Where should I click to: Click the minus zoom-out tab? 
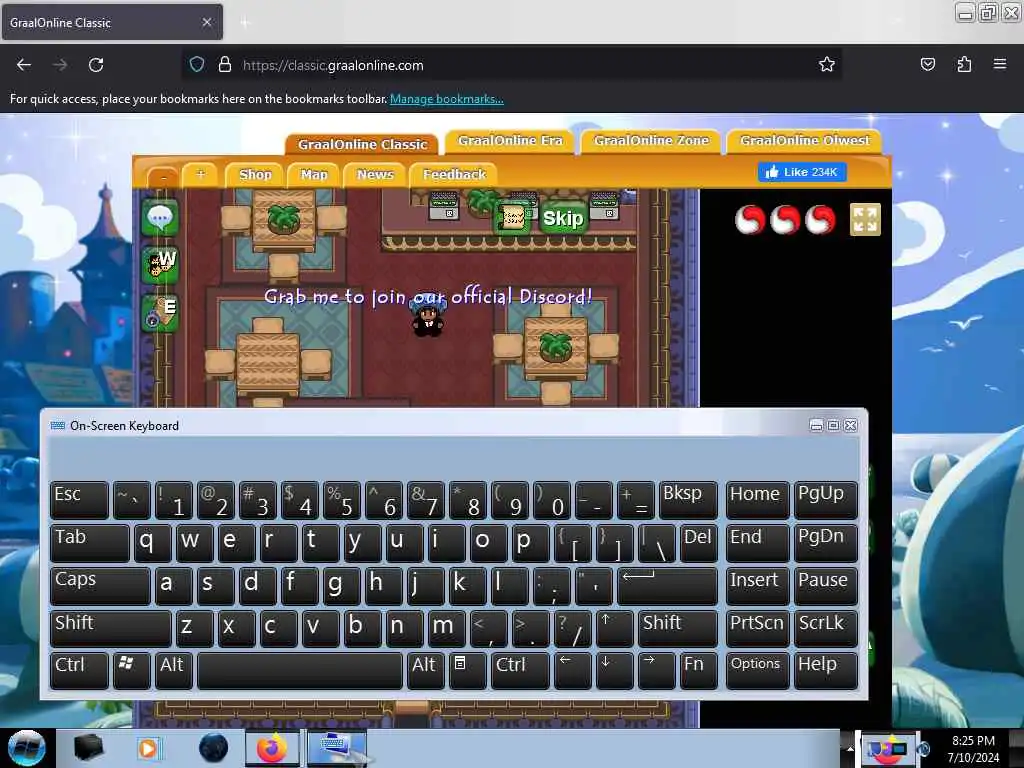164,177
